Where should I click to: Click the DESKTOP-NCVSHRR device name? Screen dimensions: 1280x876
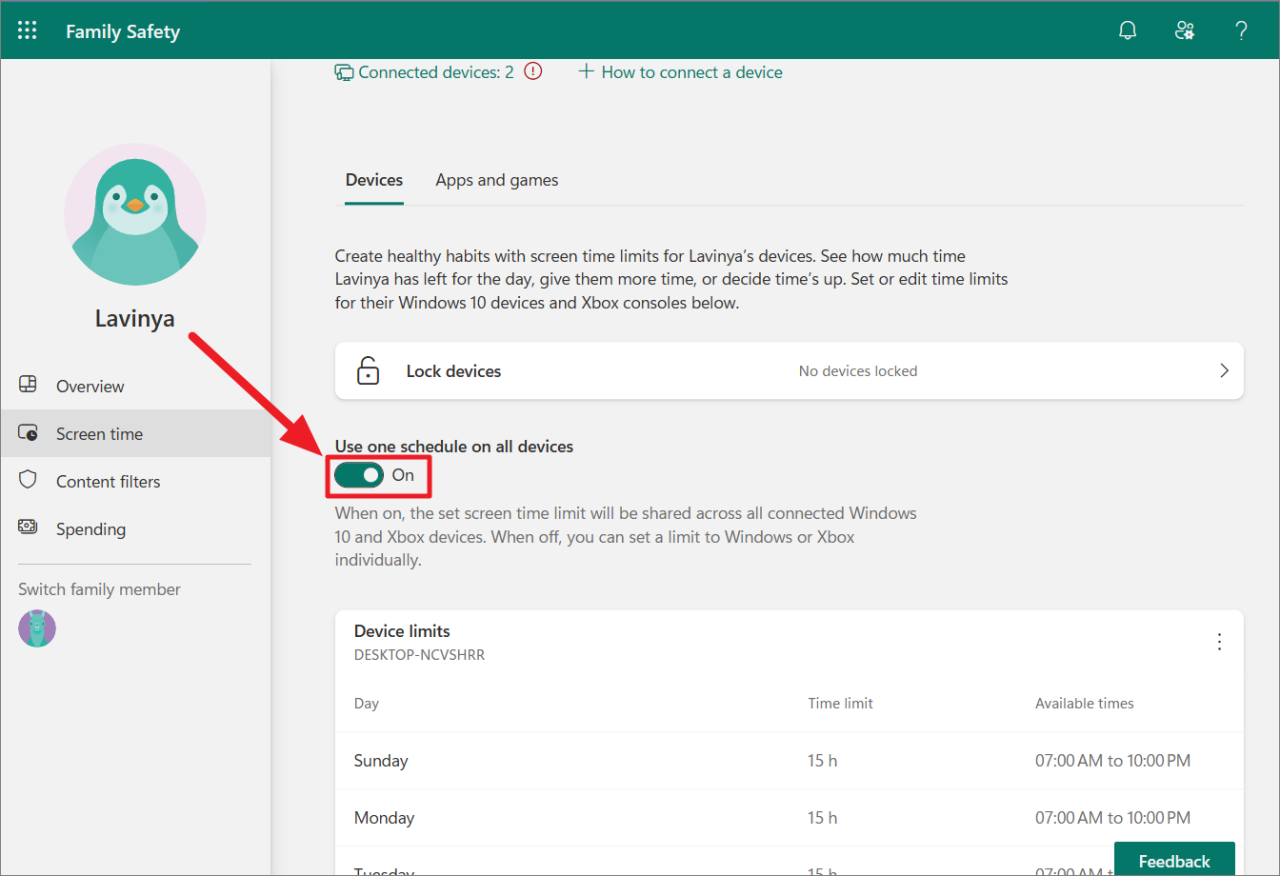click(419, 655)
